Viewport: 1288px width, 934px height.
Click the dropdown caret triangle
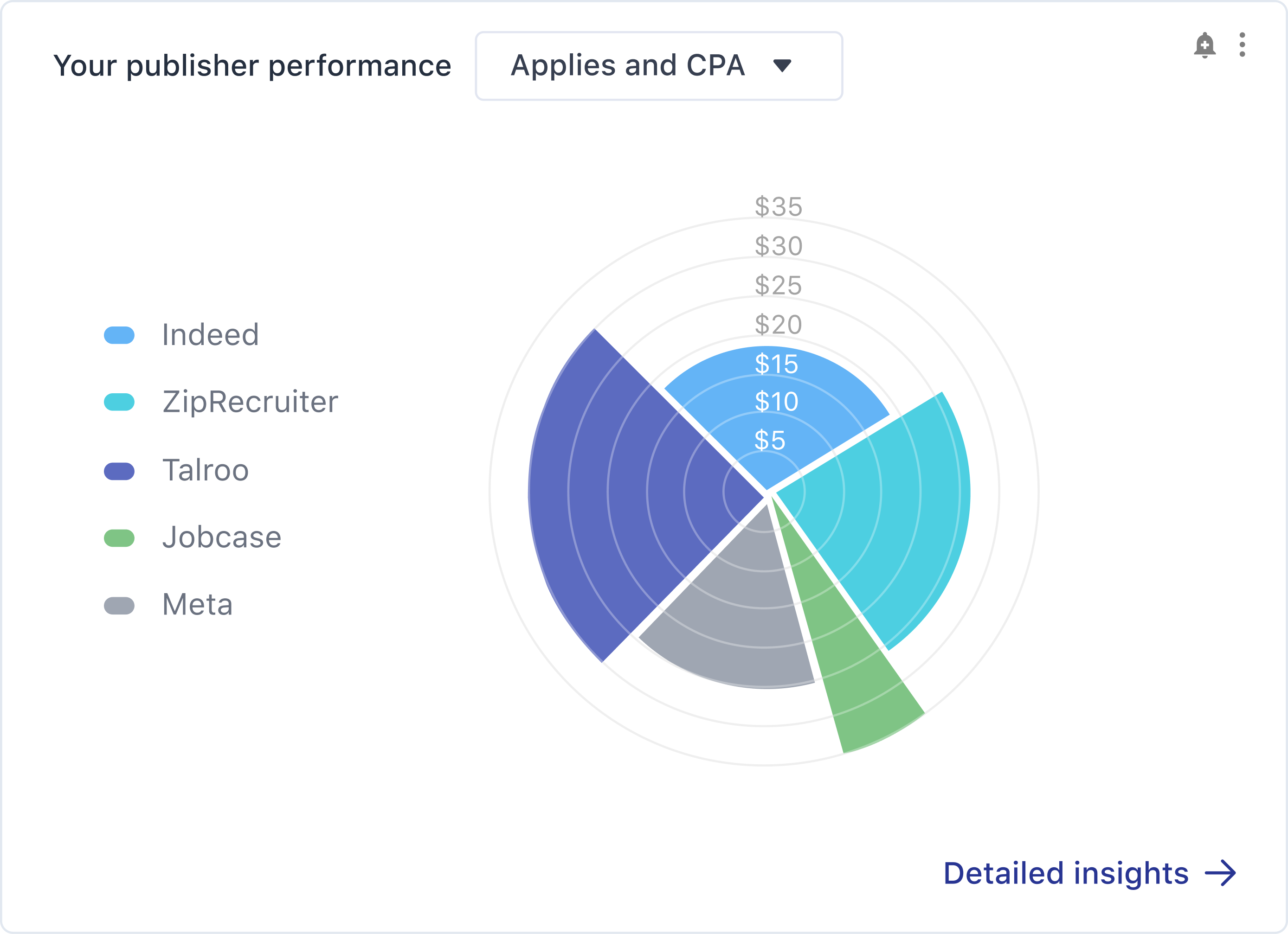[782, 66]
